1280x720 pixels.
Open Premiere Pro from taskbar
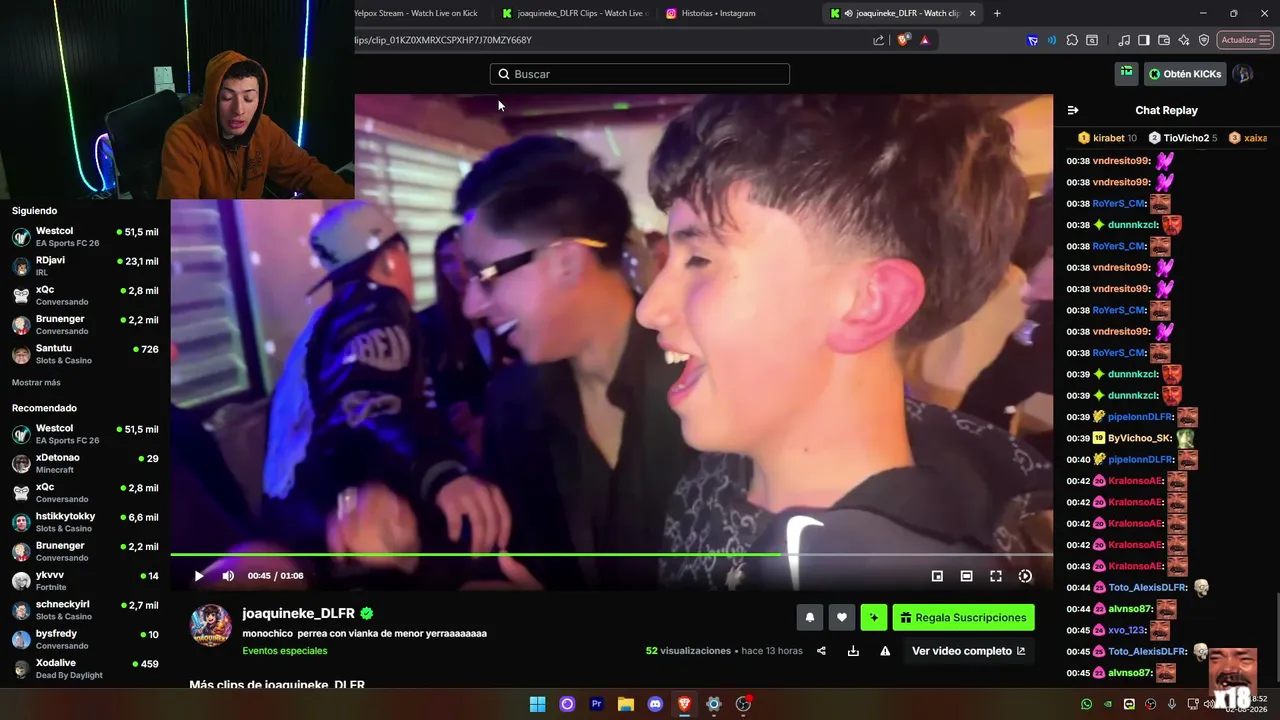[597, 704]
